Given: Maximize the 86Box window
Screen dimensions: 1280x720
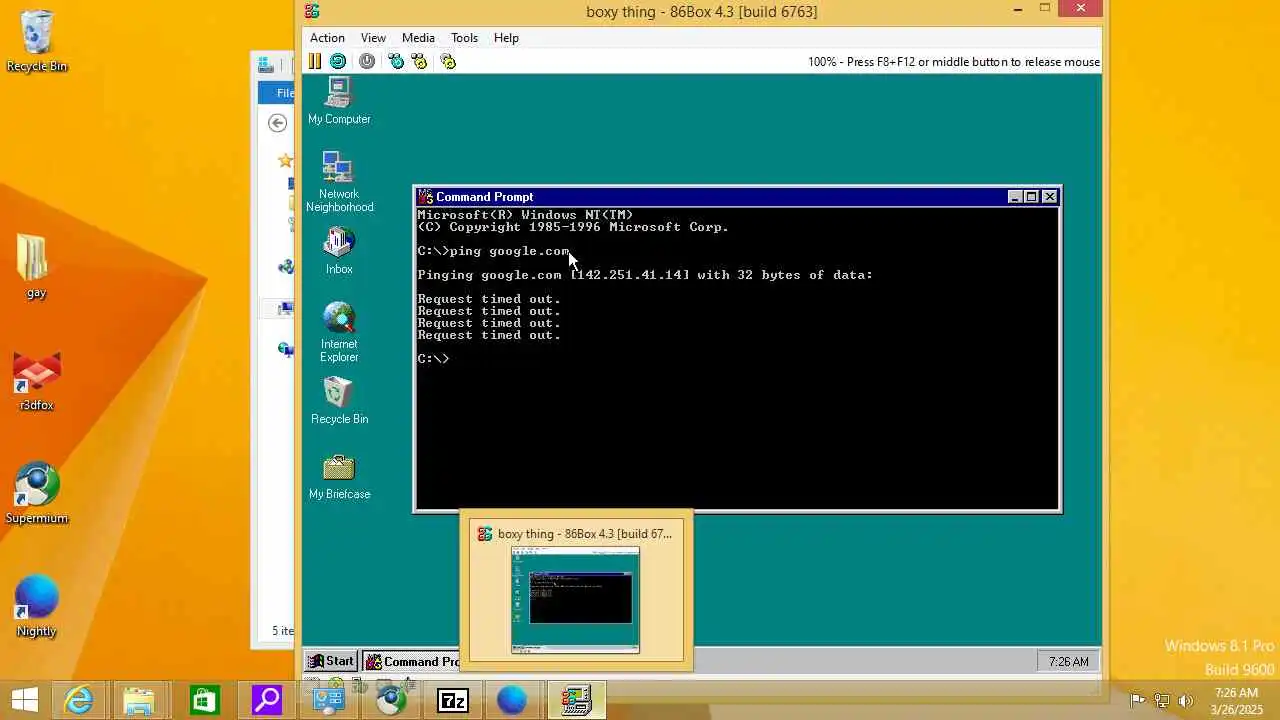Looking at the screenshot, I should tap(1045, 9).
